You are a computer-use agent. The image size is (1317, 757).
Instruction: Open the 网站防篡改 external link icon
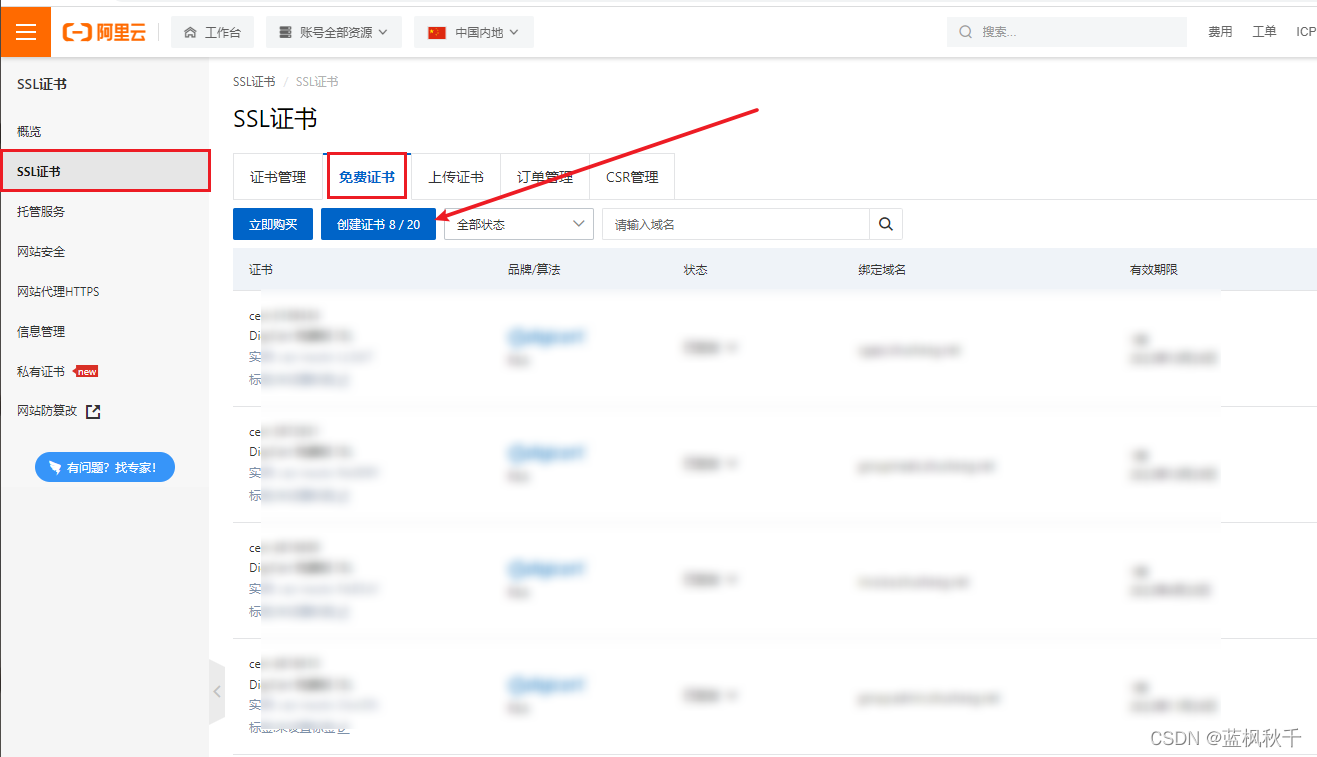pos(93,411)
